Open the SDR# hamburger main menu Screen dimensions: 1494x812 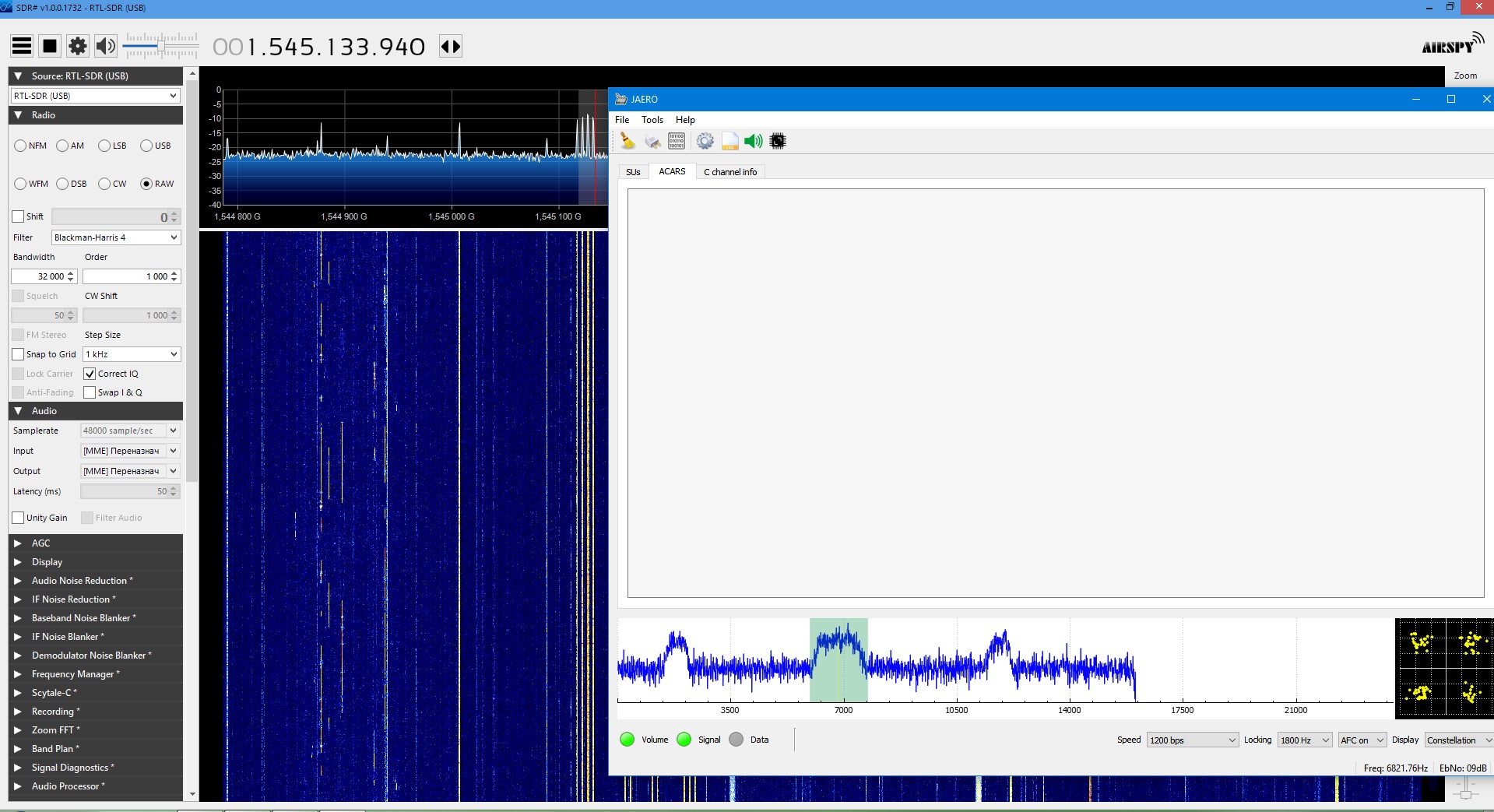click(x=22, y=46)
